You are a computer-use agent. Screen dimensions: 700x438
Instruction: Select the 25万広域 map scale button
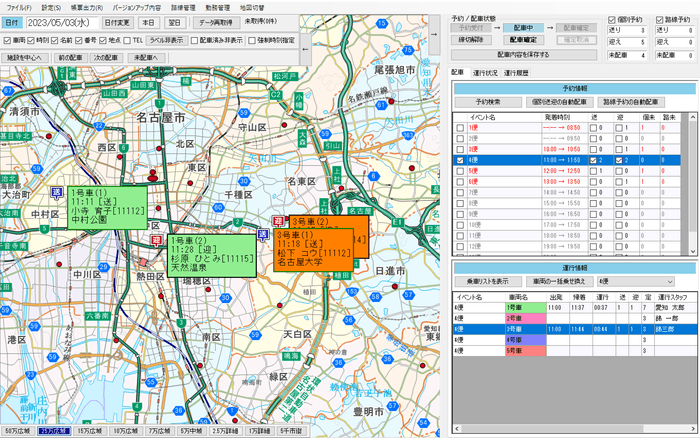[x=51, y=430]
